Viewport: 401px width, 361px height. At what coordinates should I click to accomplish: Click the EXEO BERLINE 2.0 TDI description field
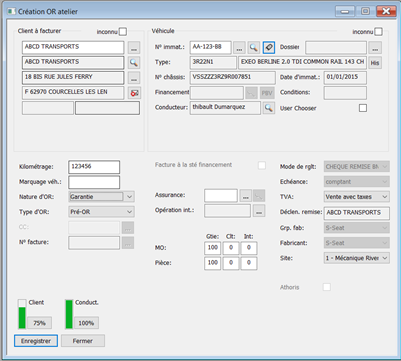point(302,63)
